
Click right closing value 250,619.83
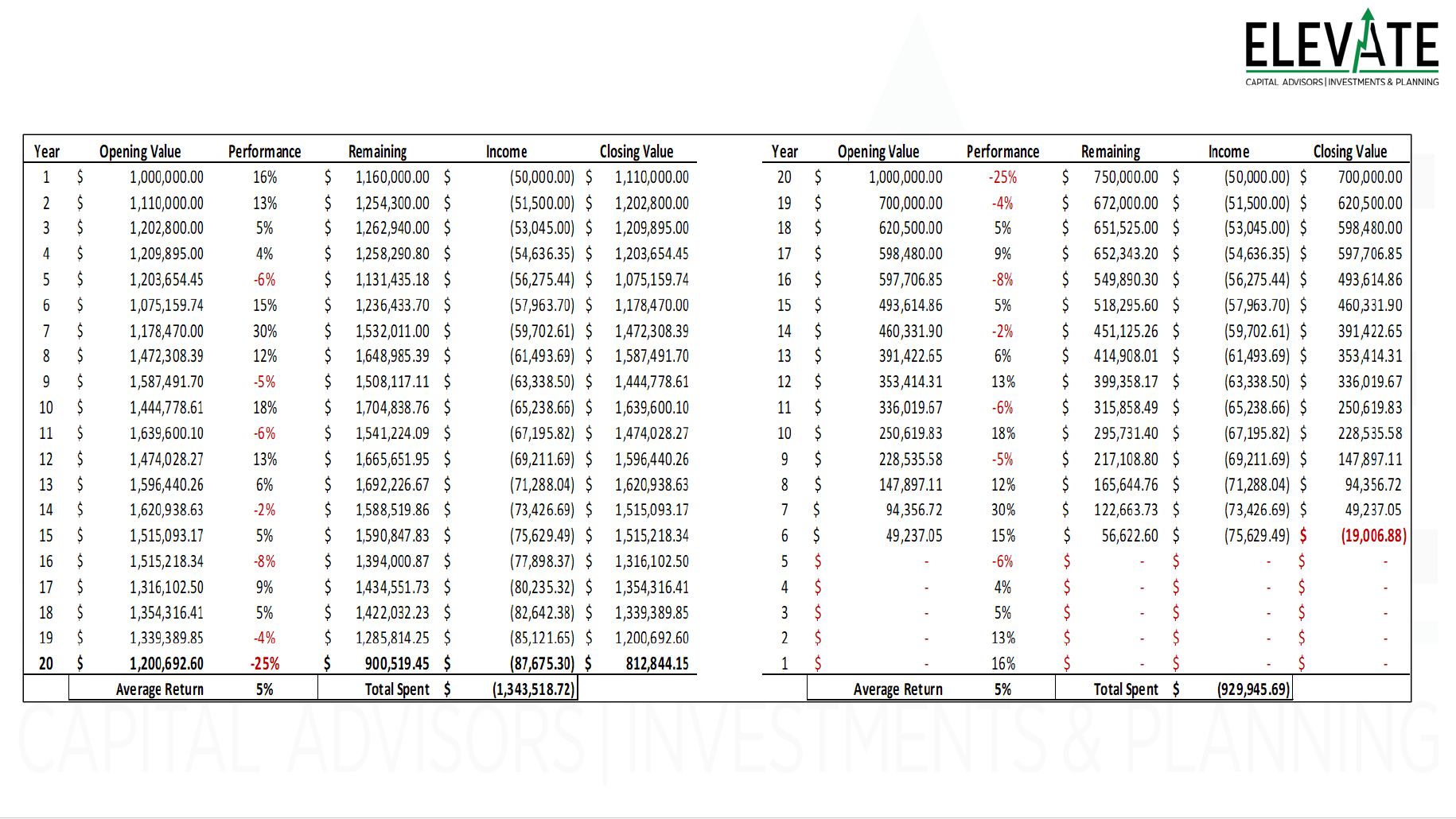1370,408
